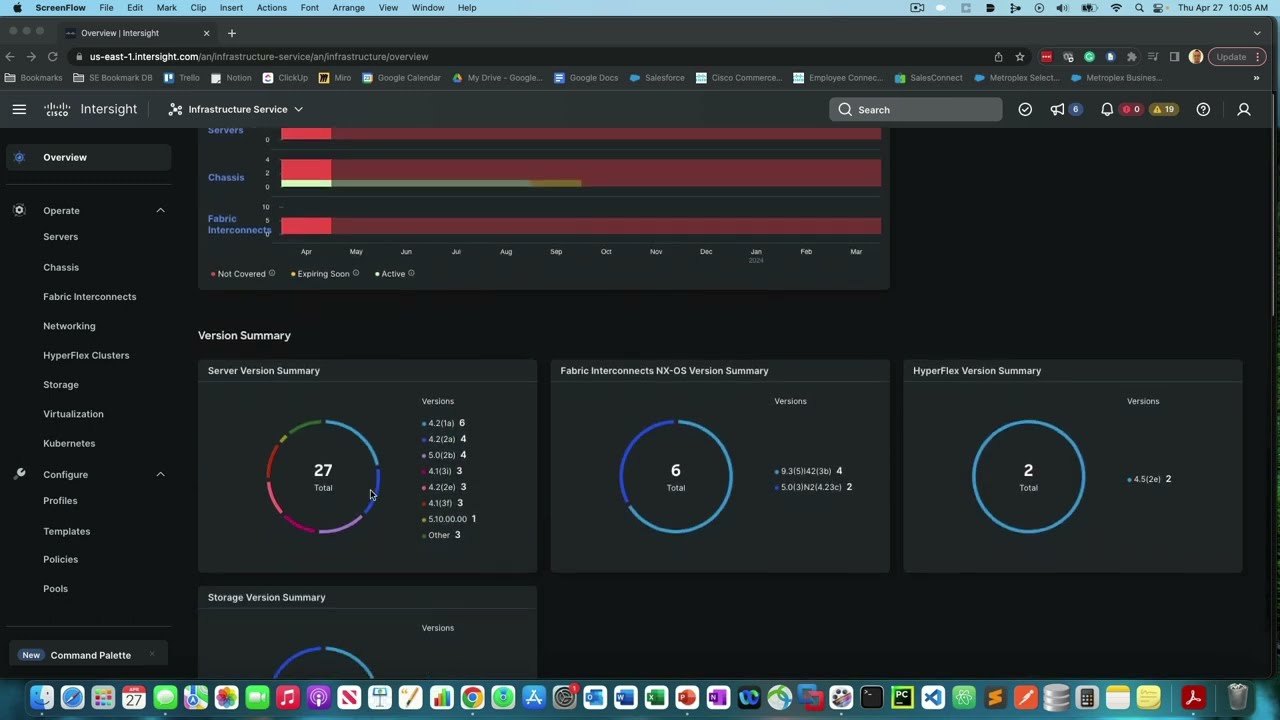Collapse the Configure section

tap(160, 474)
